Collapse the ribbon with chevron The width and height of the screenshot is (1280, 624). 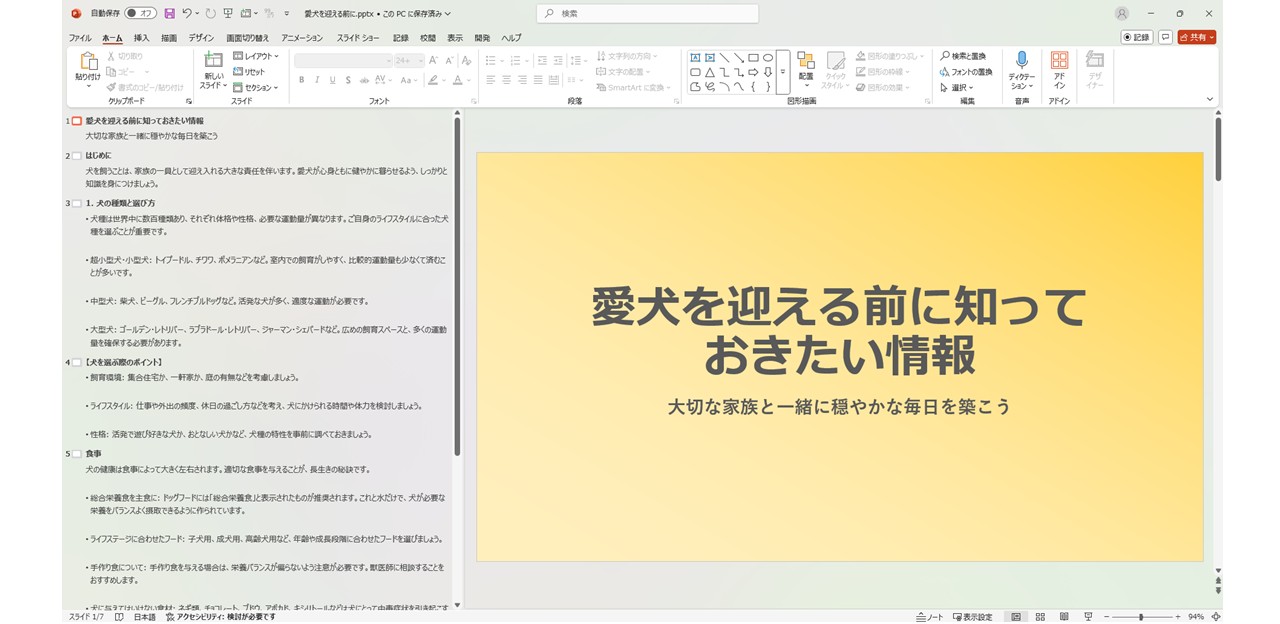click(1209, 99)
